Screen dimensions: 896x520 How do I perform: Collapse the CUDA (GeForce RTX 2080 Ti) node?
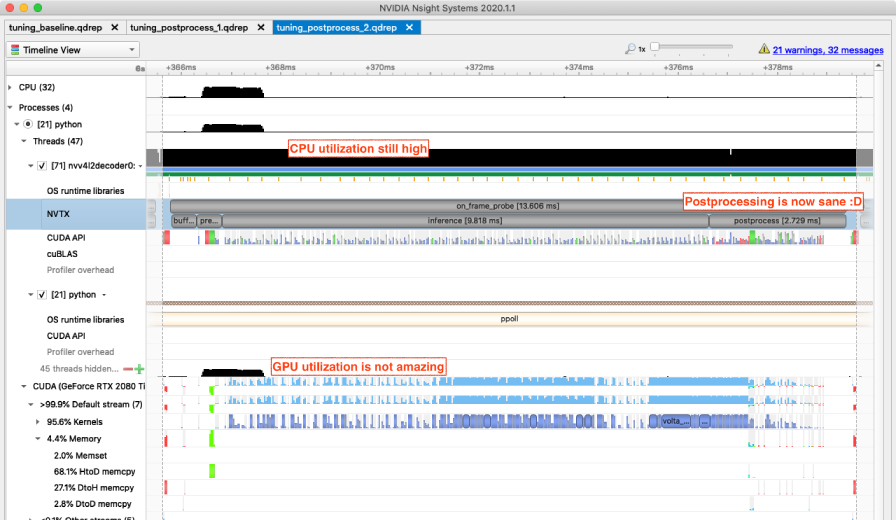(23, 386)
